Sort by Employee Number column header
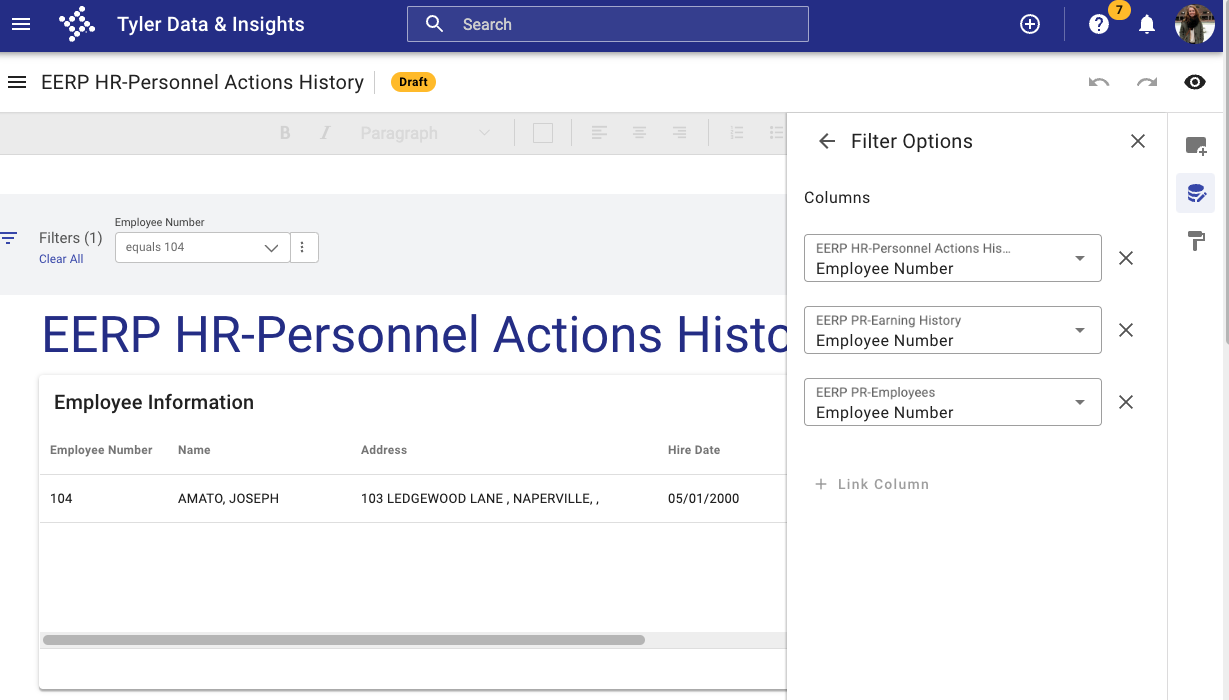Viewport: 1229px width, 700px height. (101, 450)
